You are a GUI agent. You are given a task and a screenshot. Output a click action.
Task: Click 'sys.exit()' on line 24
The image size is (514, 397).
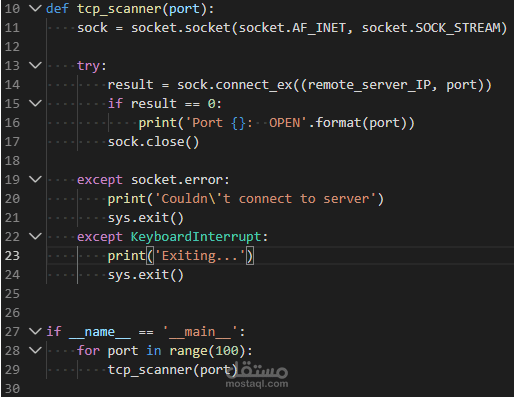coord(146,275)
